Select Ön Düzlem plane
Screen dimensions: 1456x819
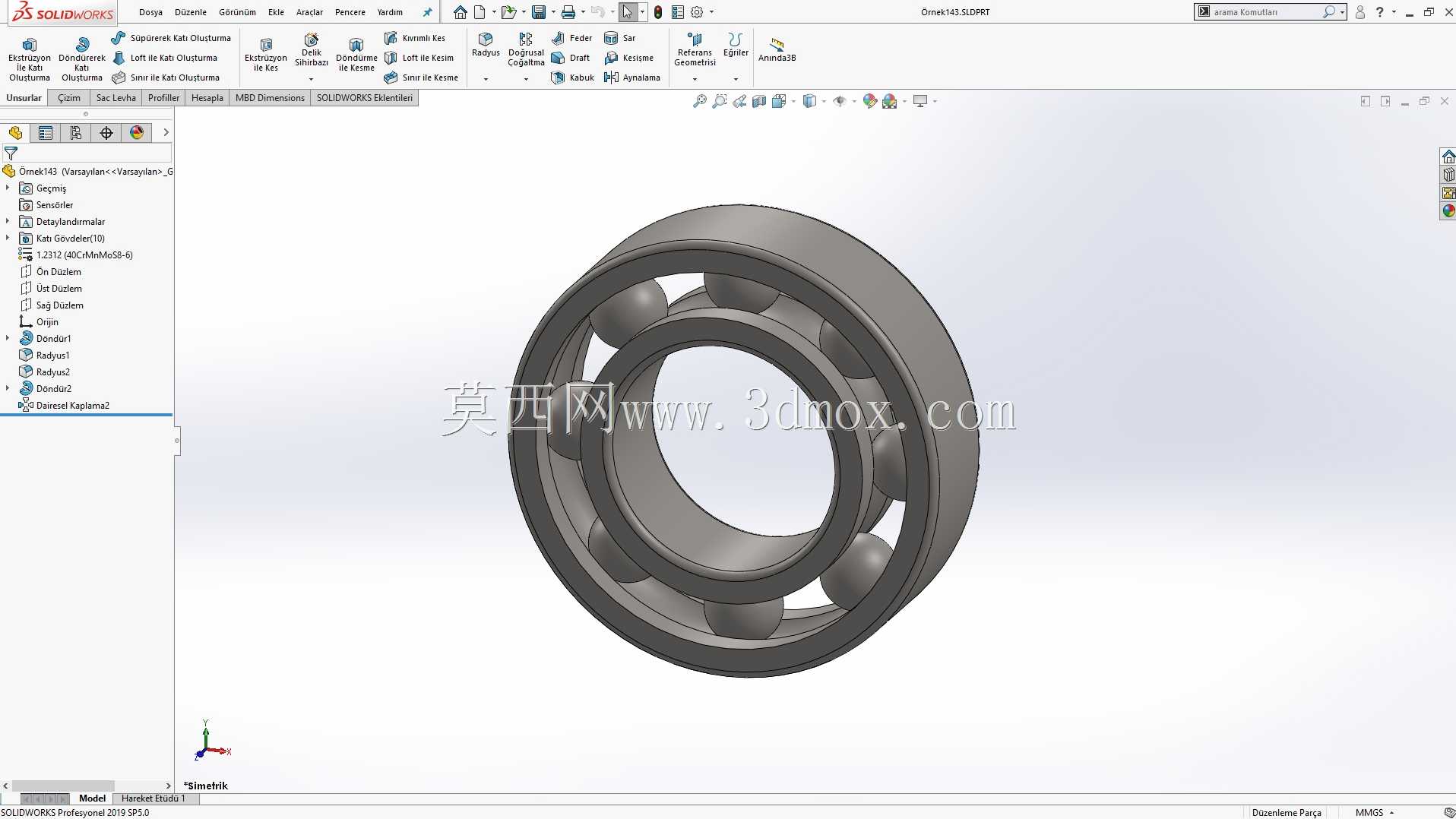pyautogui.click(x=50, y=271)
